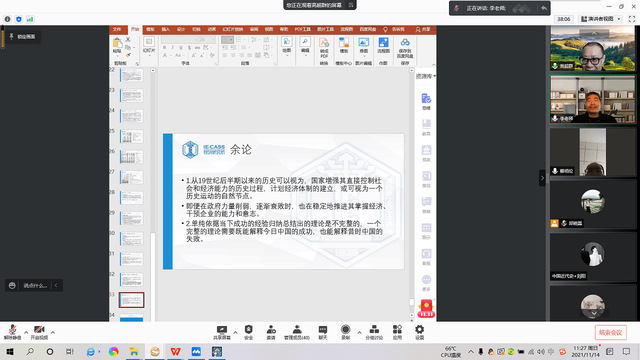Click the red 结束会议 end meeting button
Screen dimensions: 640x360
coord(611,333)
